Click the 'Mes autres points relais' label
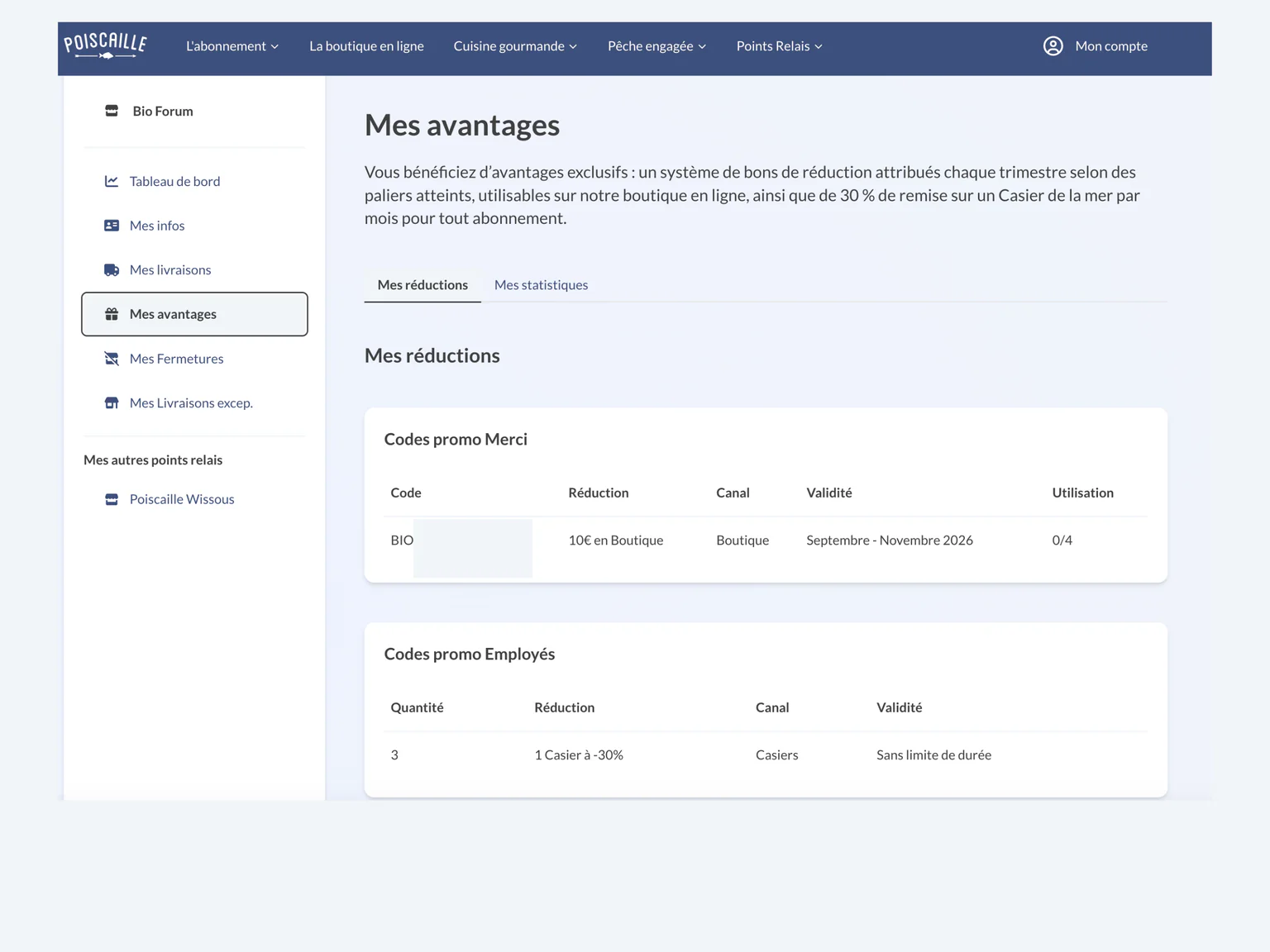The image size is (1270, 952). pyautogui.click(x=153, y=460)
